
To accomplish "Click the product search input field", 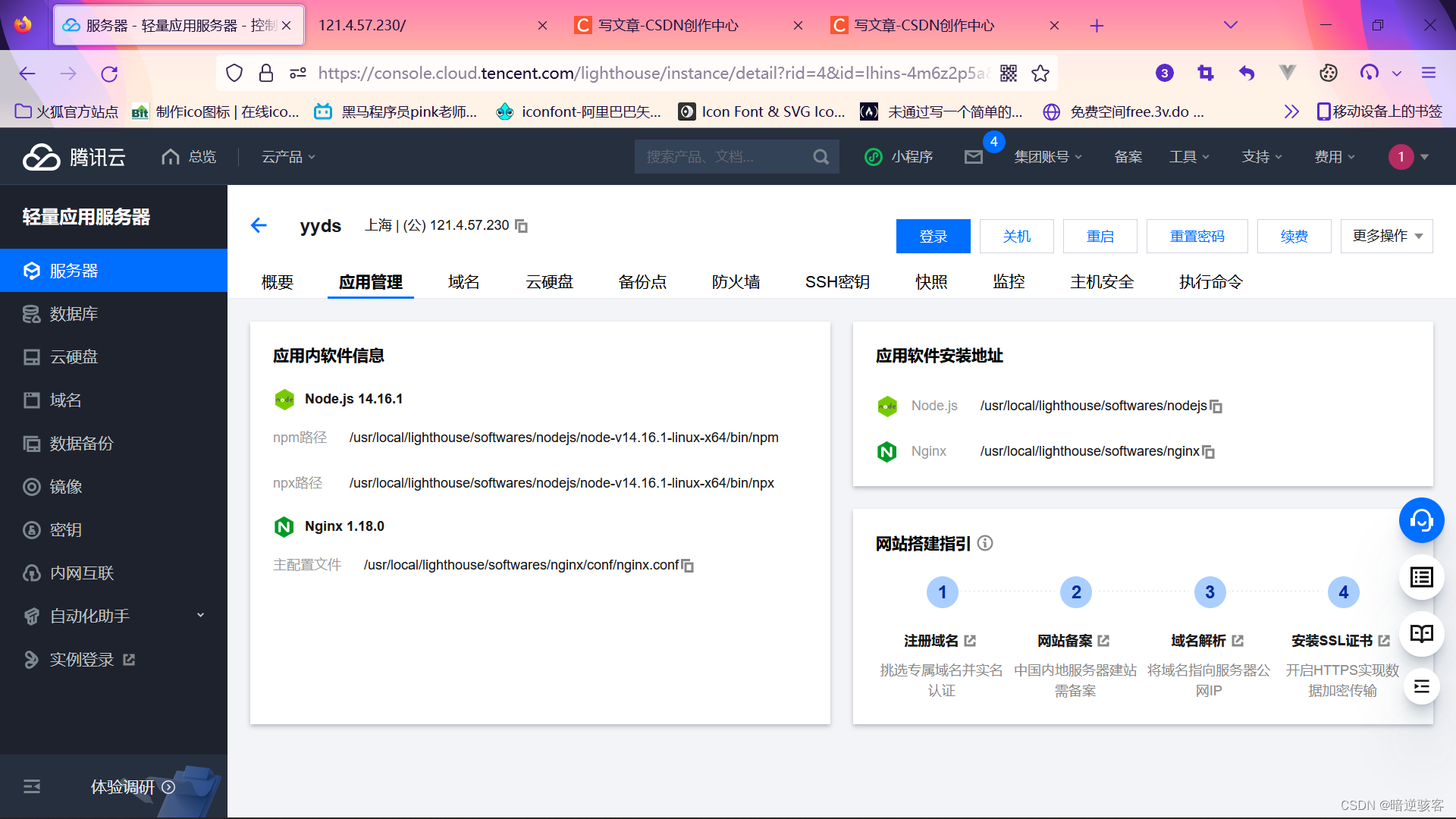I will pyautogui.click(x=720, y=157).
